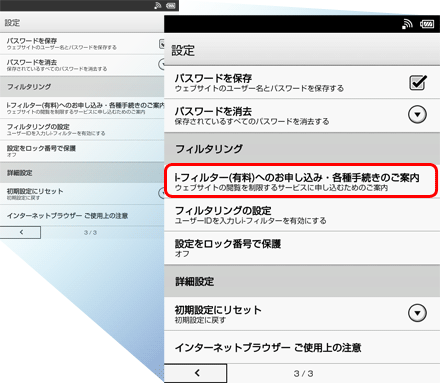The image size is (440, 383).
Task: Tap the back arrow button in background screen
Action: pos(21,232)
